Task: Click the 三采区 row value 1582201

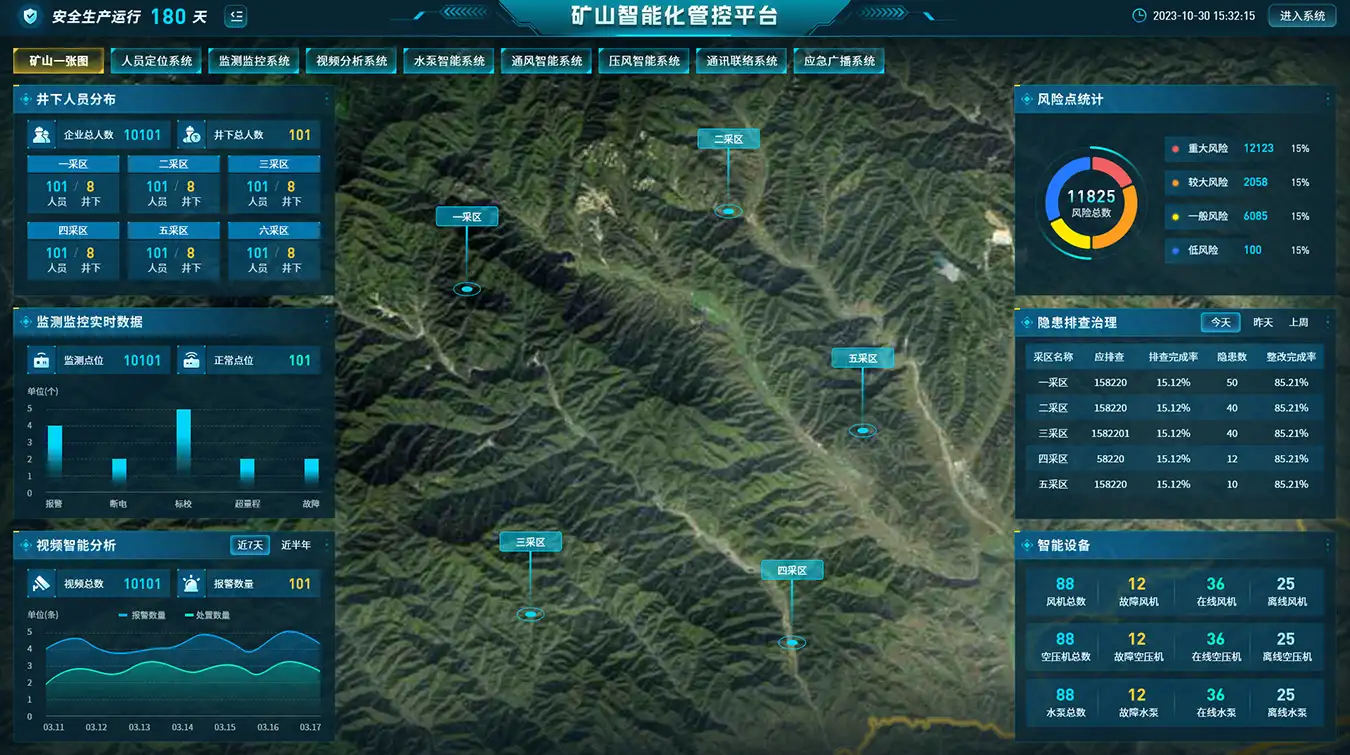Action: (x=1110, y=434)
